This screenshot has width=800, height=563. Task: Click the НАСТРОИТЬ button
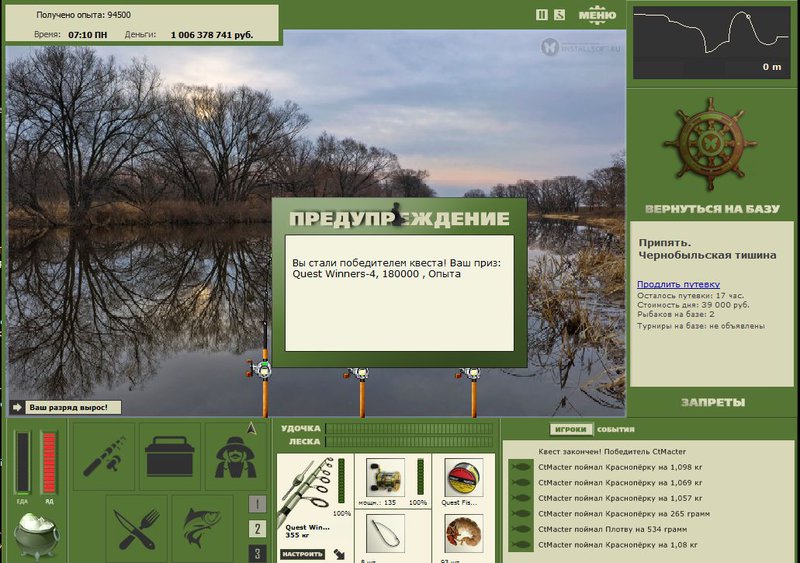tap(303, 554)
